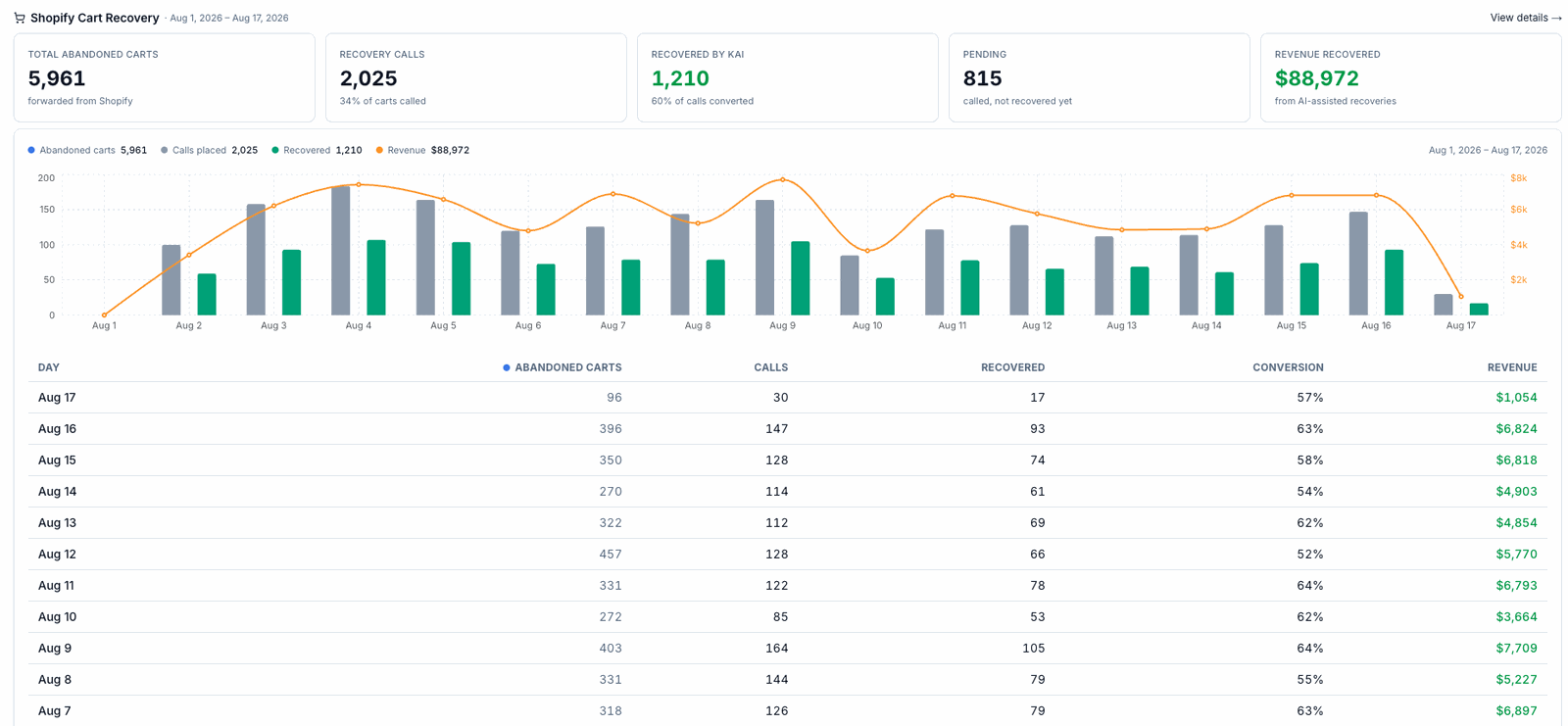Open the View details link
The height and width of the screenshot is (726, 1568).
[1526, 18]
